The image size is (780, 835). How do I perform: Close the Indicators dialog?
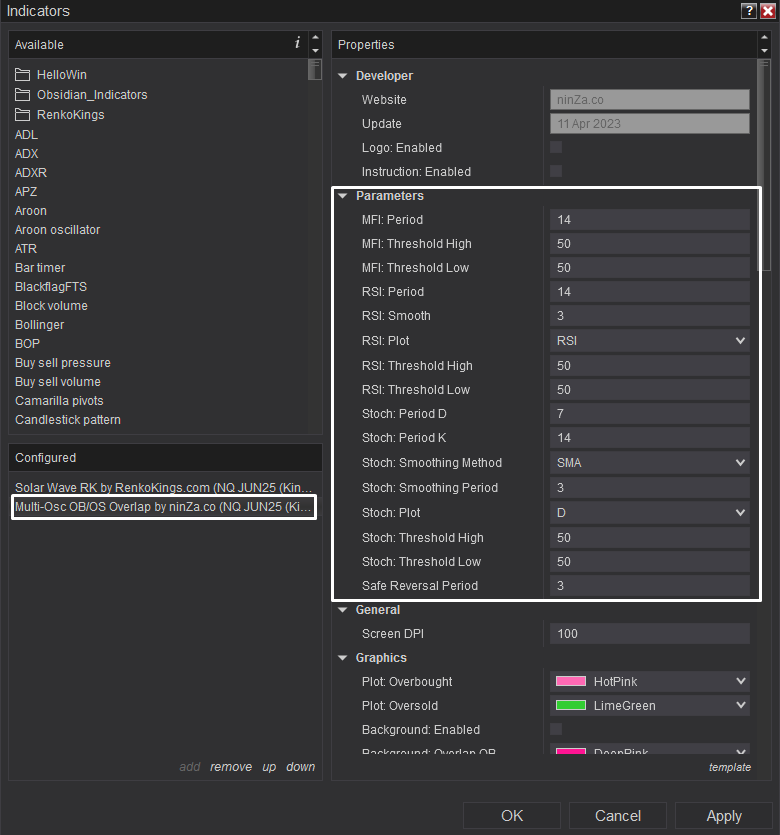[768, 11]
